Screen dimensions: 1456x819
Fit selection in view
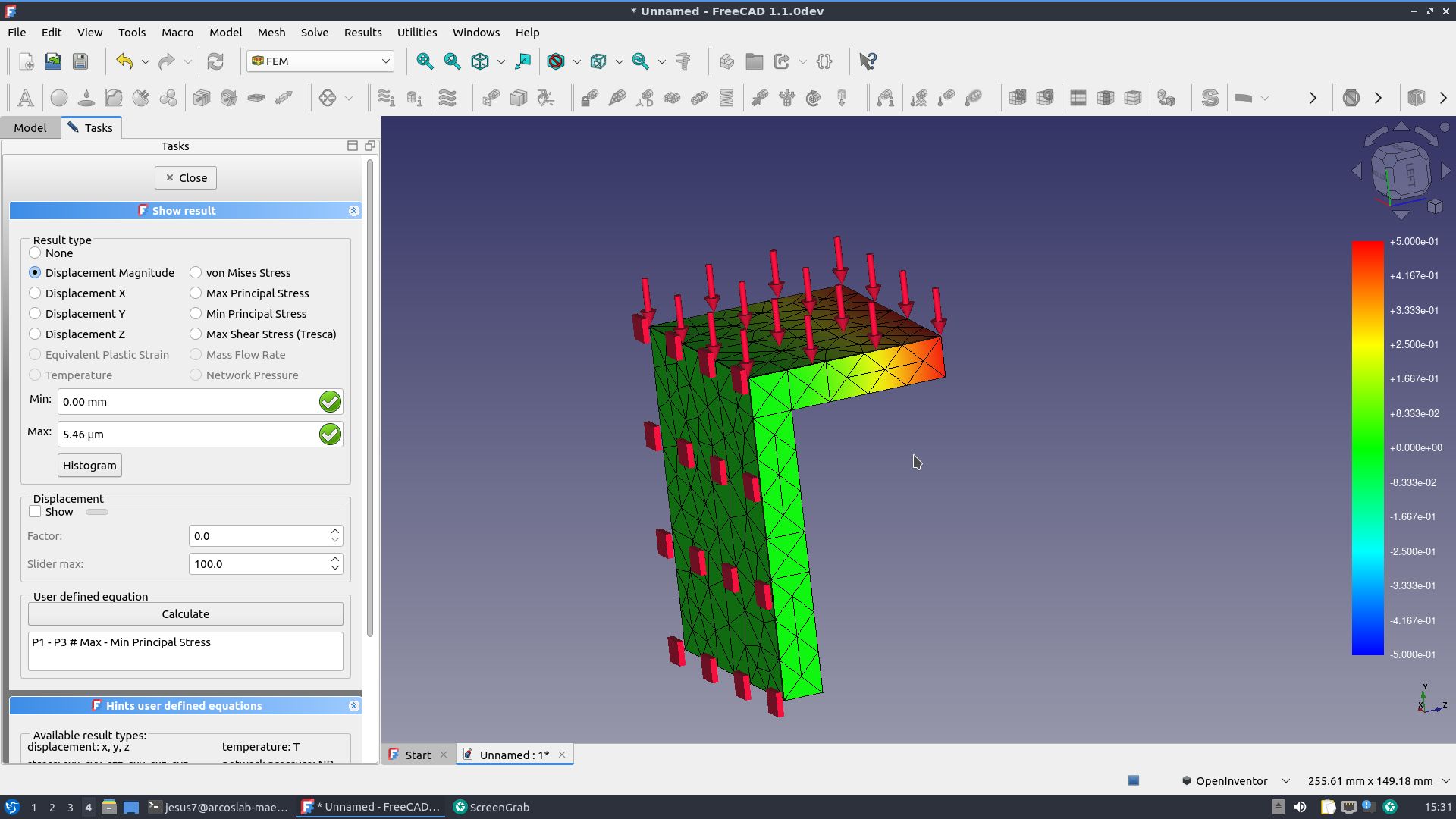click(x=453, y=61)
